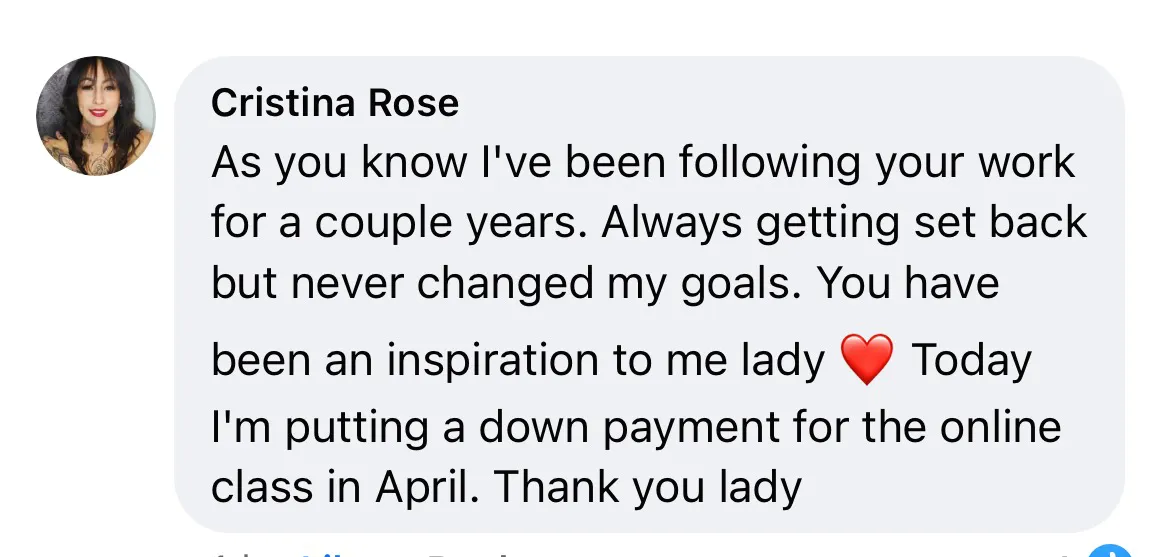Image resolution: width=1170 pixels, height=557 pixels.
Task: Click the first line starting "As you know"
Action: click(643, 163)
